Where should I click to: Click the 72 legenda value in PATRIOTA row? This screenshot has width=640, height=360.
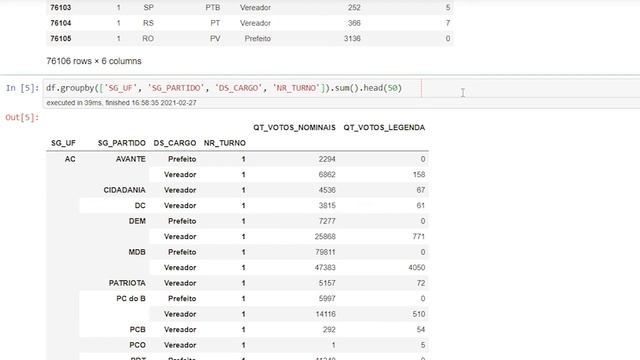click(421, 283)
